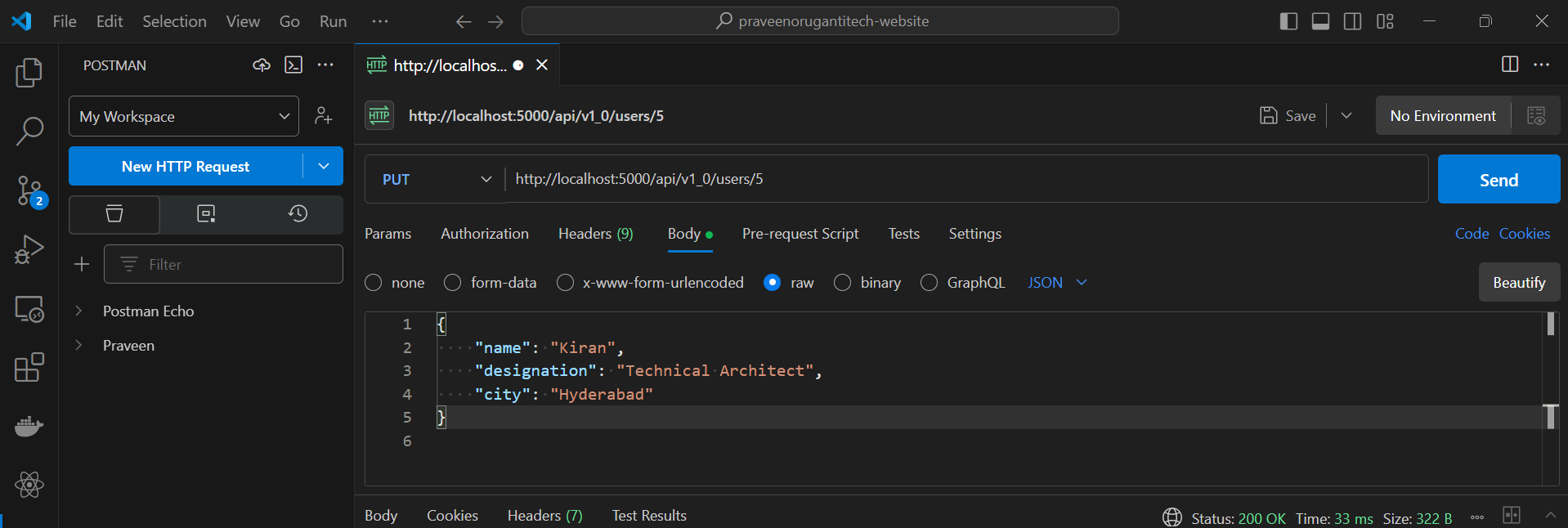The image size is (1568, 528).
Task: Show the History tab in sidebar
Action: click(x=298, y=214)
